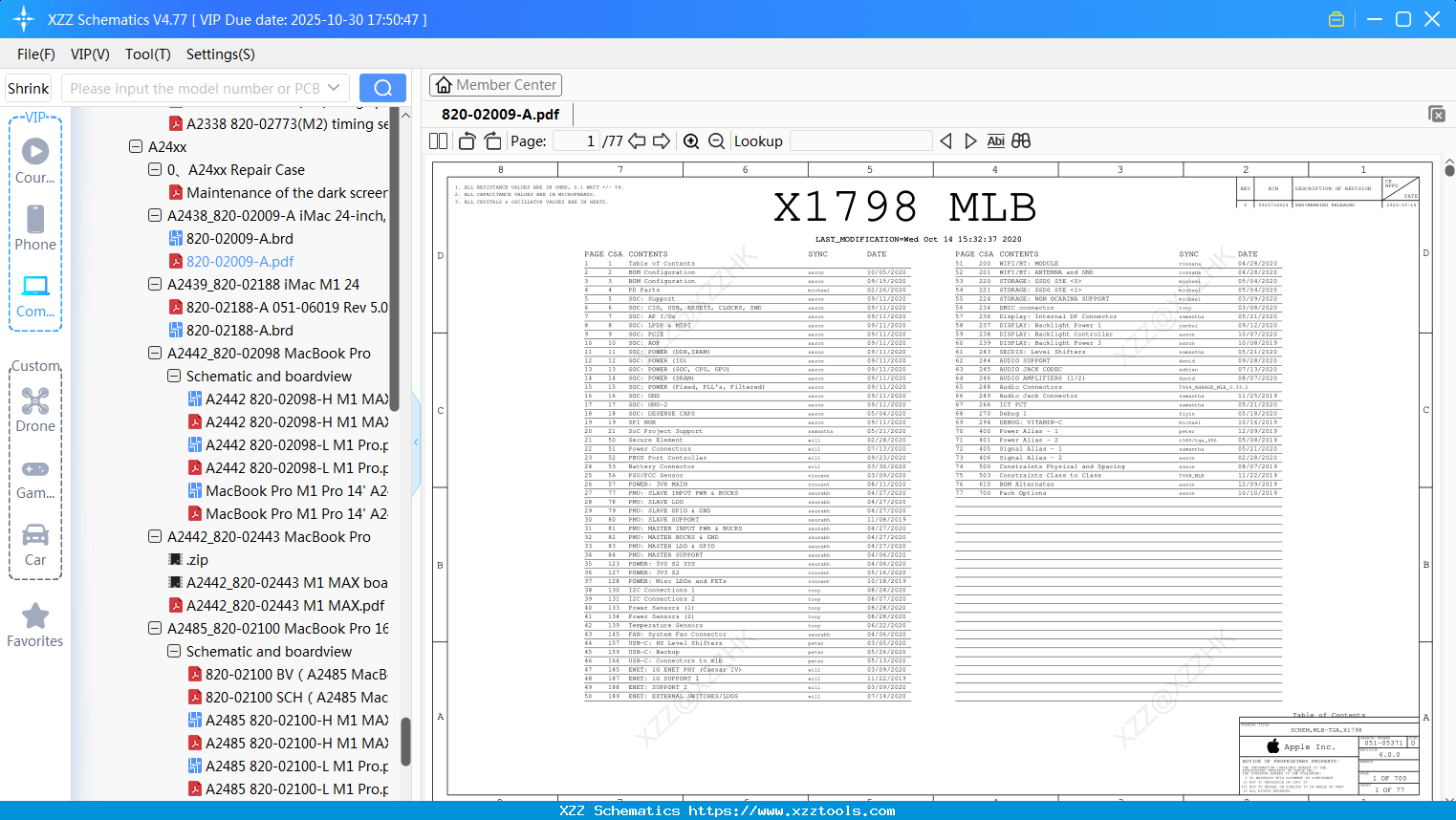This screenshot has height=820, width=1456.
Task: Open the 820-02009-A.brd boardview file
Action: tap(240, 239)
